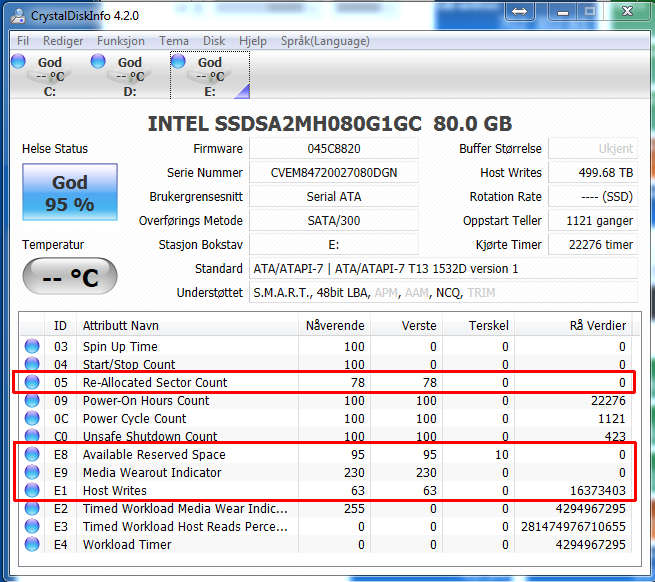This screenshot has height=582, width=655.
Task: Click the status orb for row E2
Action: pos(32,508)
